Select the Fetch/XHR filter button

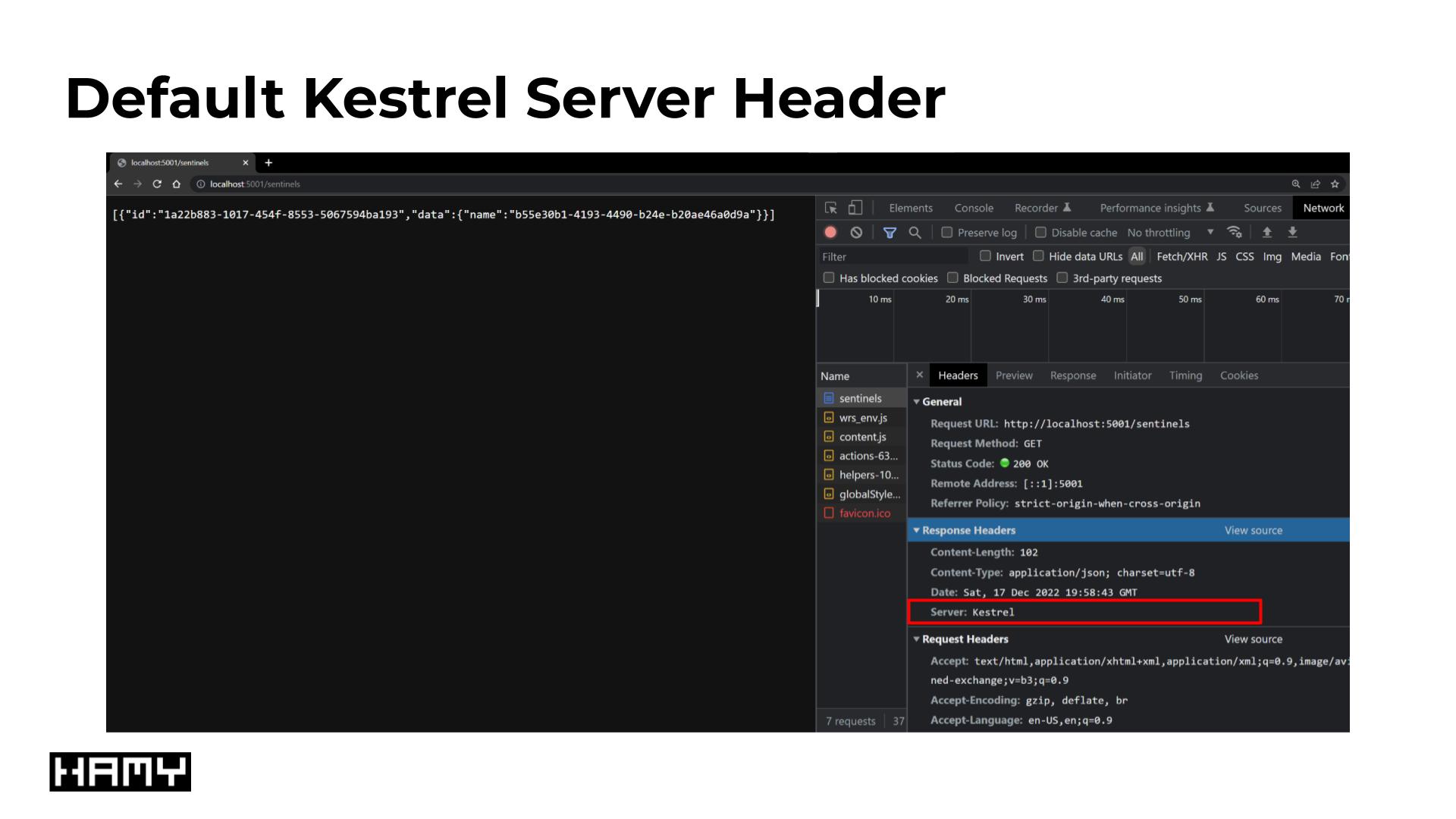coord(1181,256)
